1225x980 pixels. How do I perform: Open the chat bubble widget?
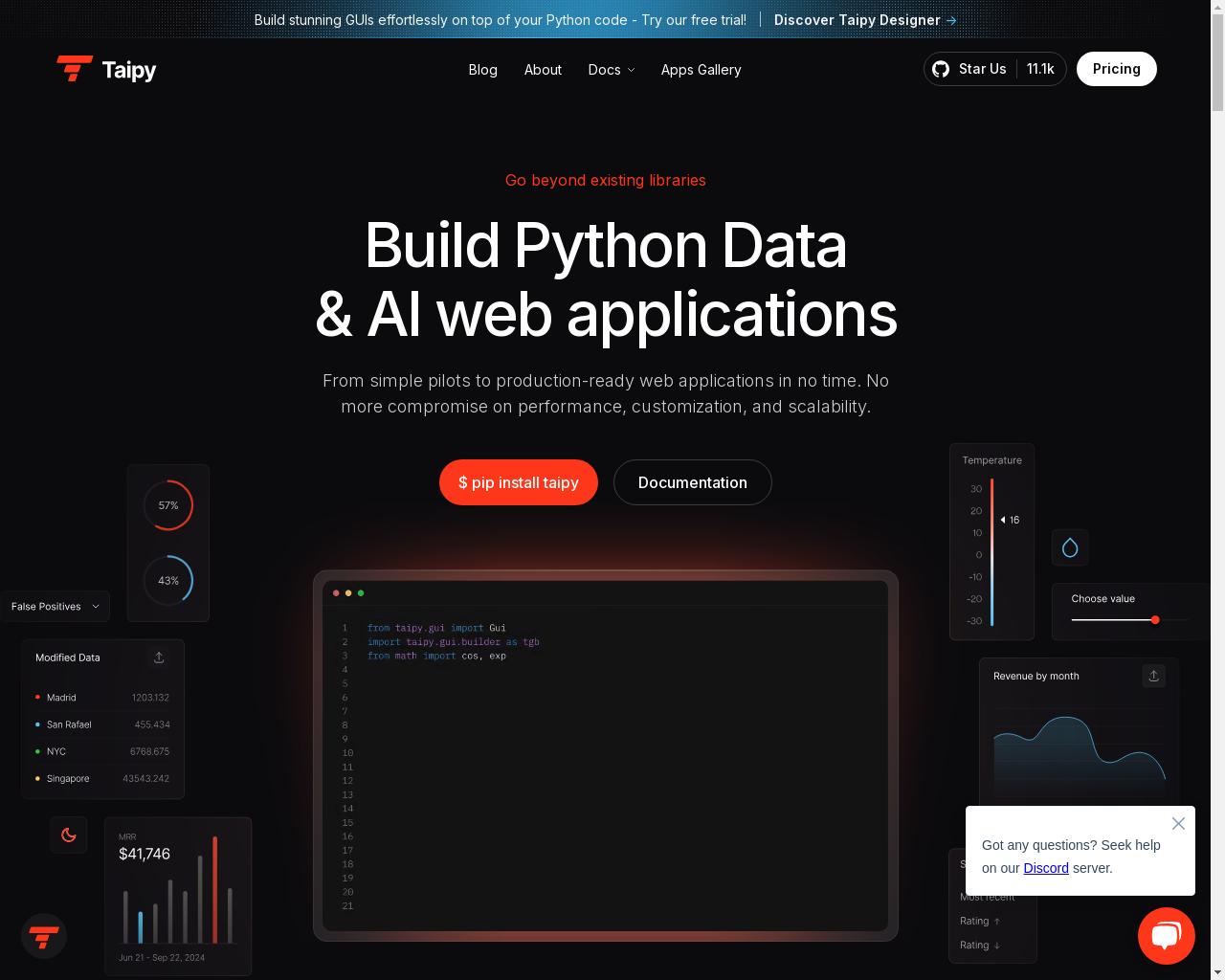click(1166, 936)
